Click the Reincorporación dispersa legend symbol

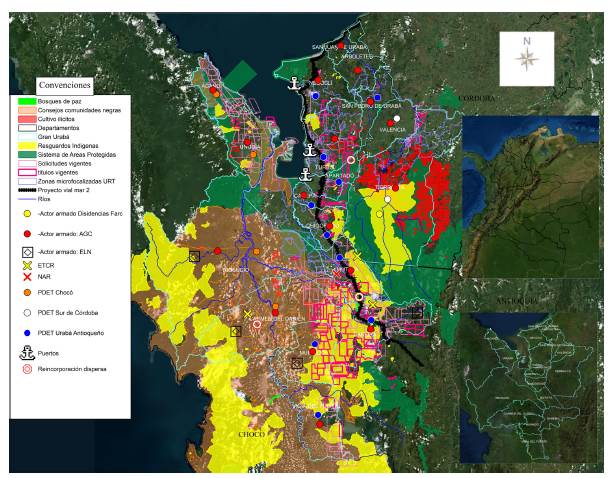27,369
